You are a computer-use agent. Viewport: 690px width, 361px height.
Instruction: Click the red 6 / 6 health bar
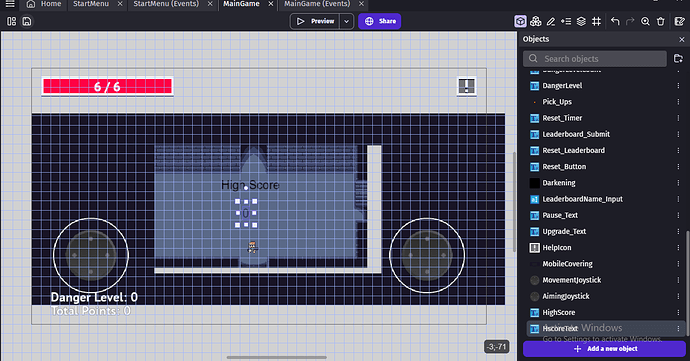coord(107,86)
